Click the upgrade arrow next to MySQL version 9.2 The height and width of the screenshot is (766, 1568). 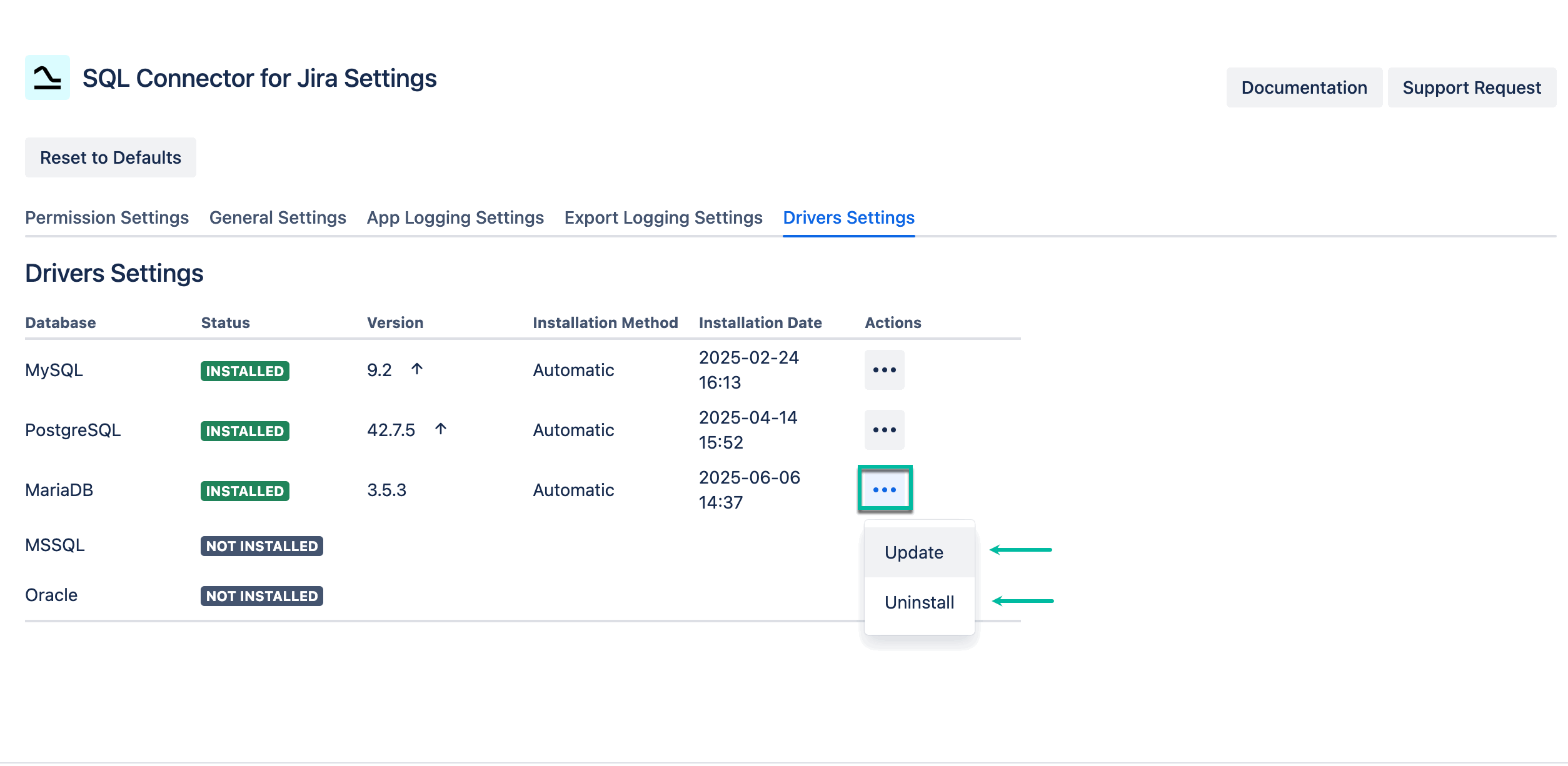(x=417, y=368)
